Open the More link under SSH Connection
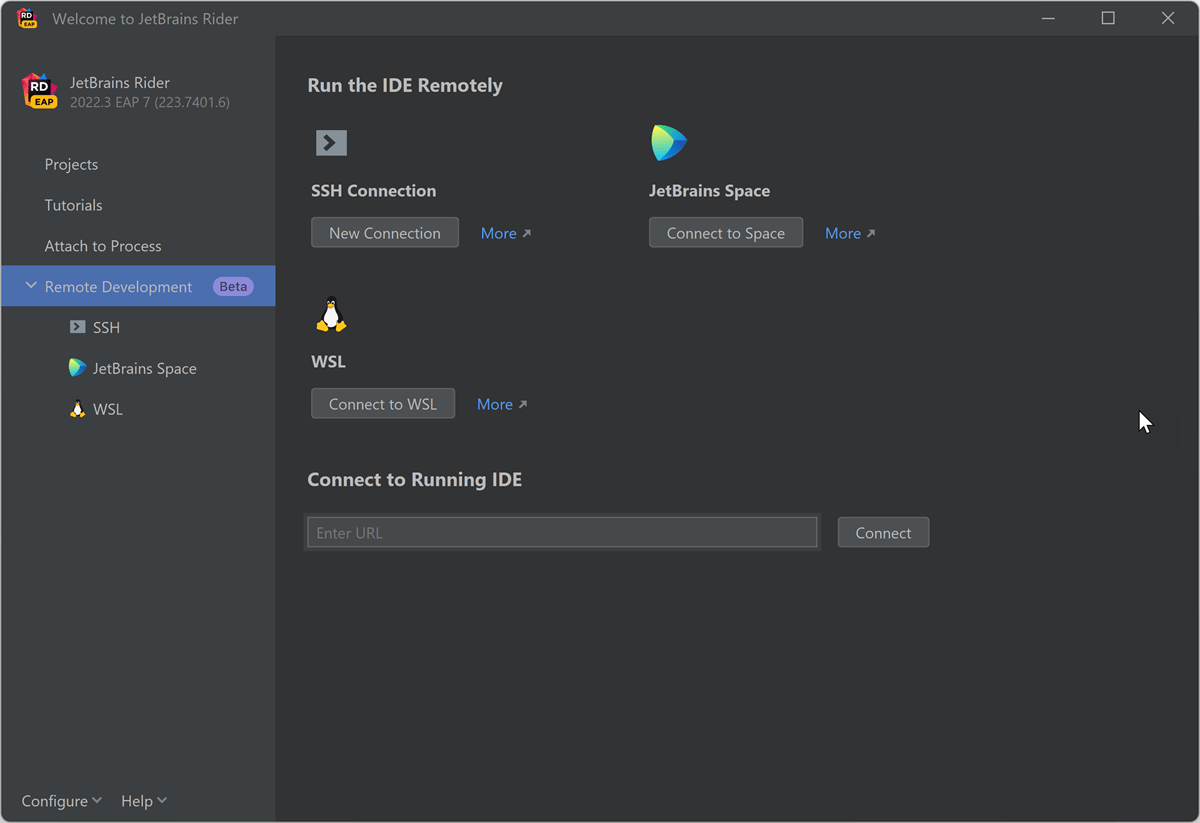The height and width of the screenshot is (823, 1200). [505, 233]
